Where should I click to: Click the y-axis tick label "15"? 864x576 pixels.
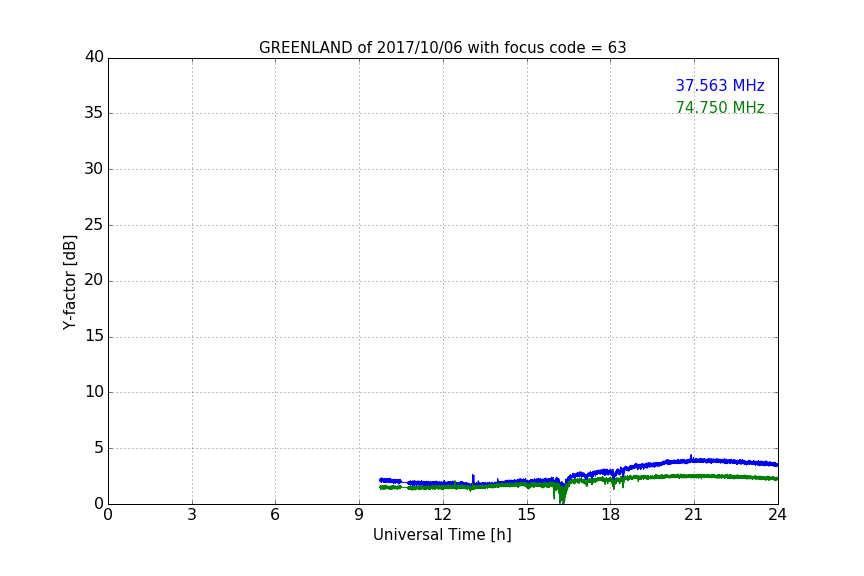(x=94, y=336)
